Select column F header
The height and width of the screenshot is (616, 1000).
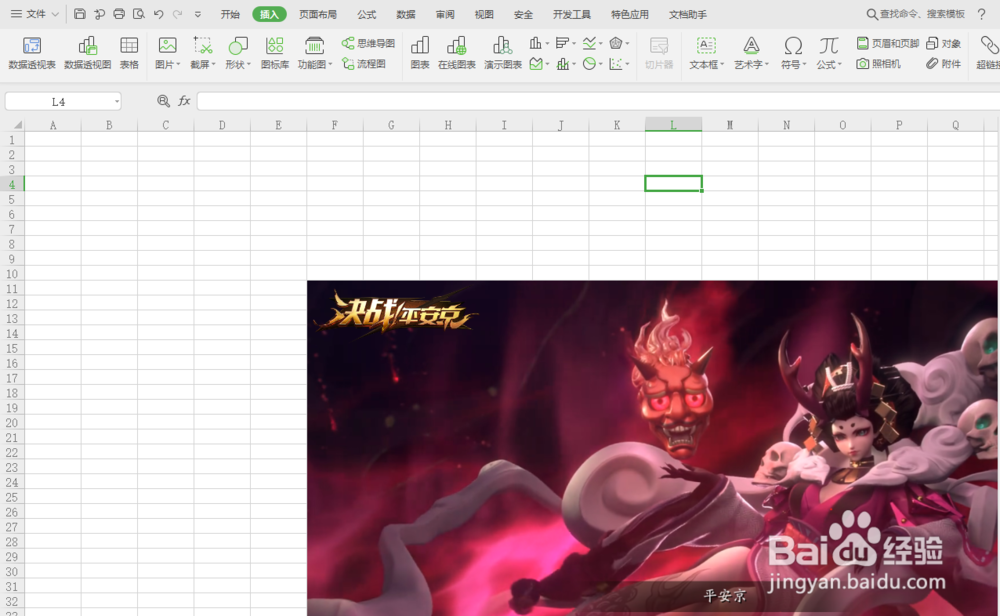(x=335, y=125)
